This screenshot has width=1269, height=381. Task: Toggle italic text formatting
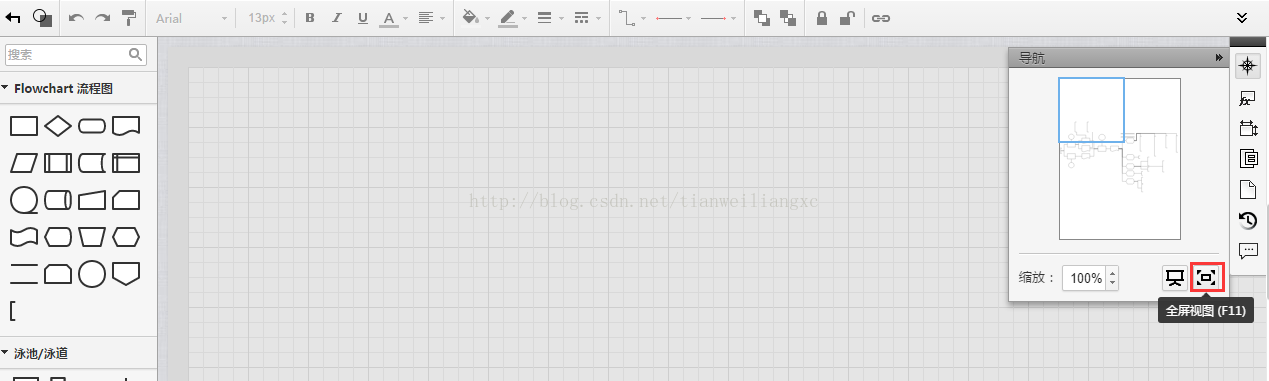point(336,18)
